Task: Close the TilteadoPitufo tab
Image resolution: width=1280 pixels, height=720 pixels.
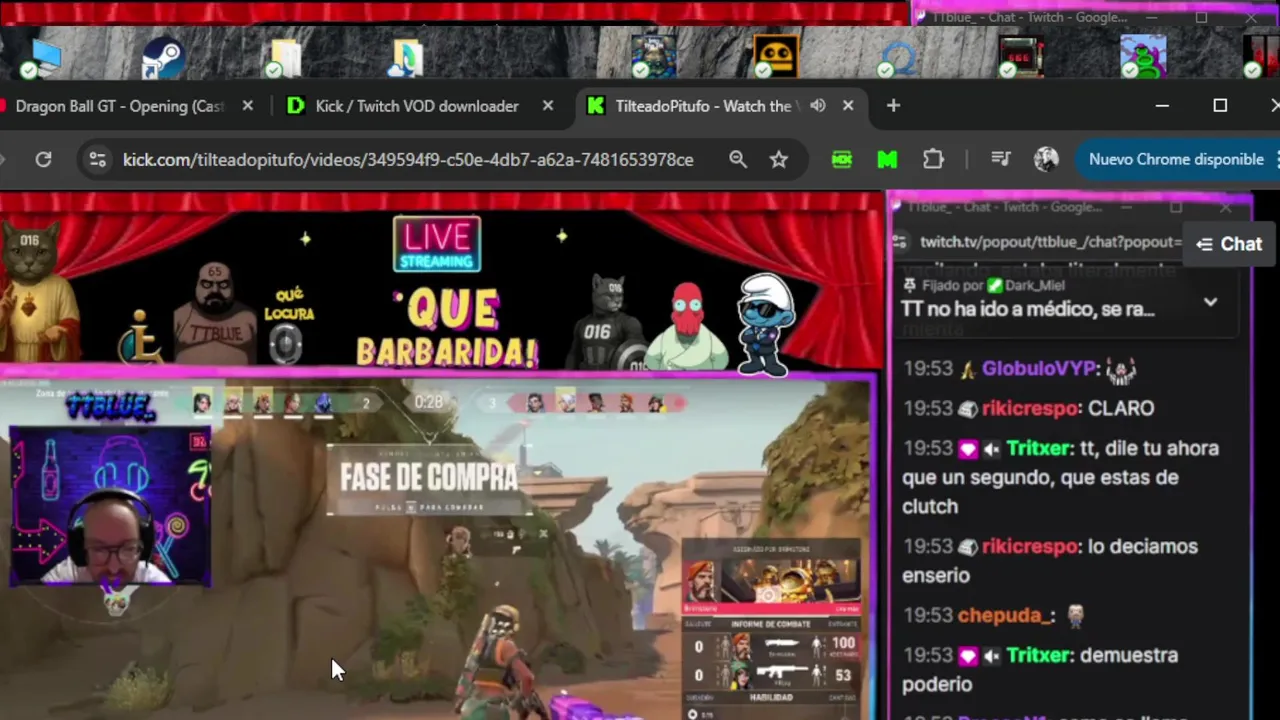Action: click(x=848, y=106)
